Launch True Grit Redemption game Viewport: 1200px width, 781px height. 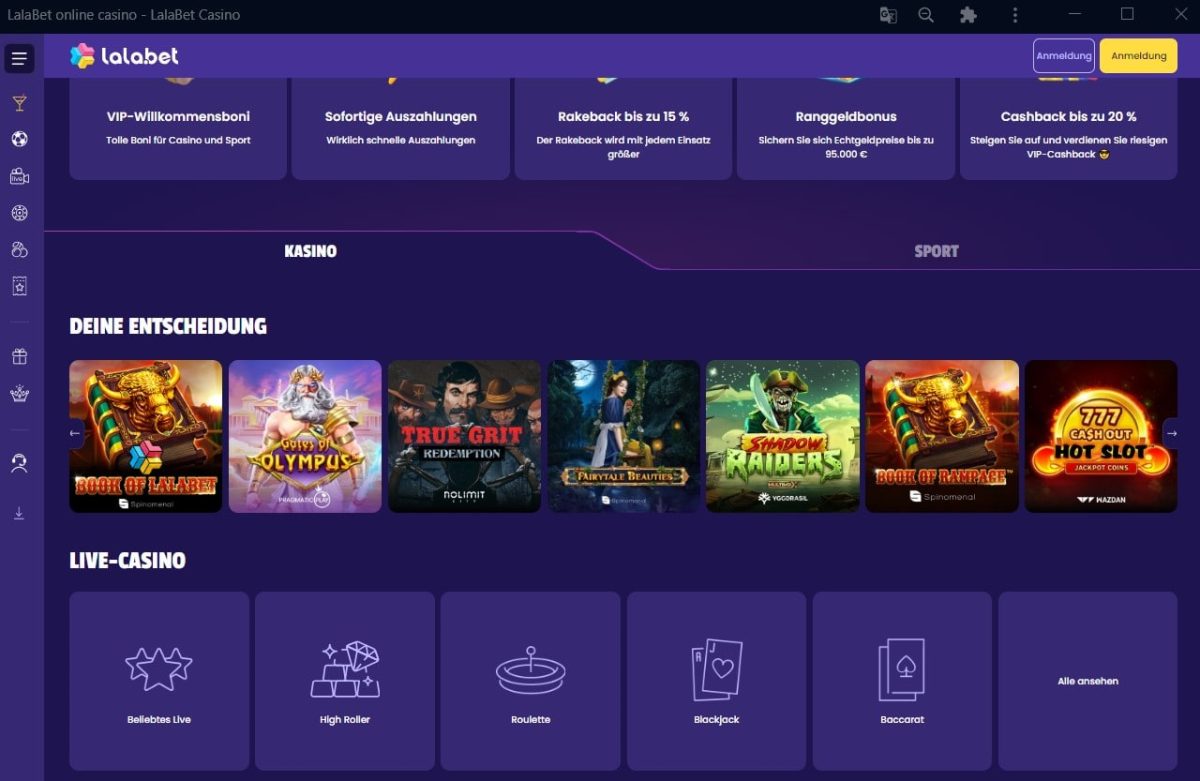tap(464, 436)
